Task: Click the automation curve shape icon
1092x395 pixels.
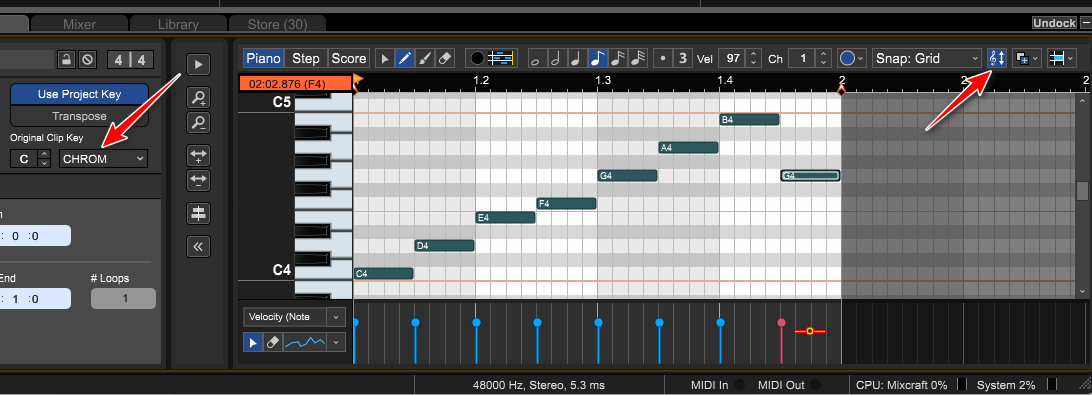Action: 306,342
